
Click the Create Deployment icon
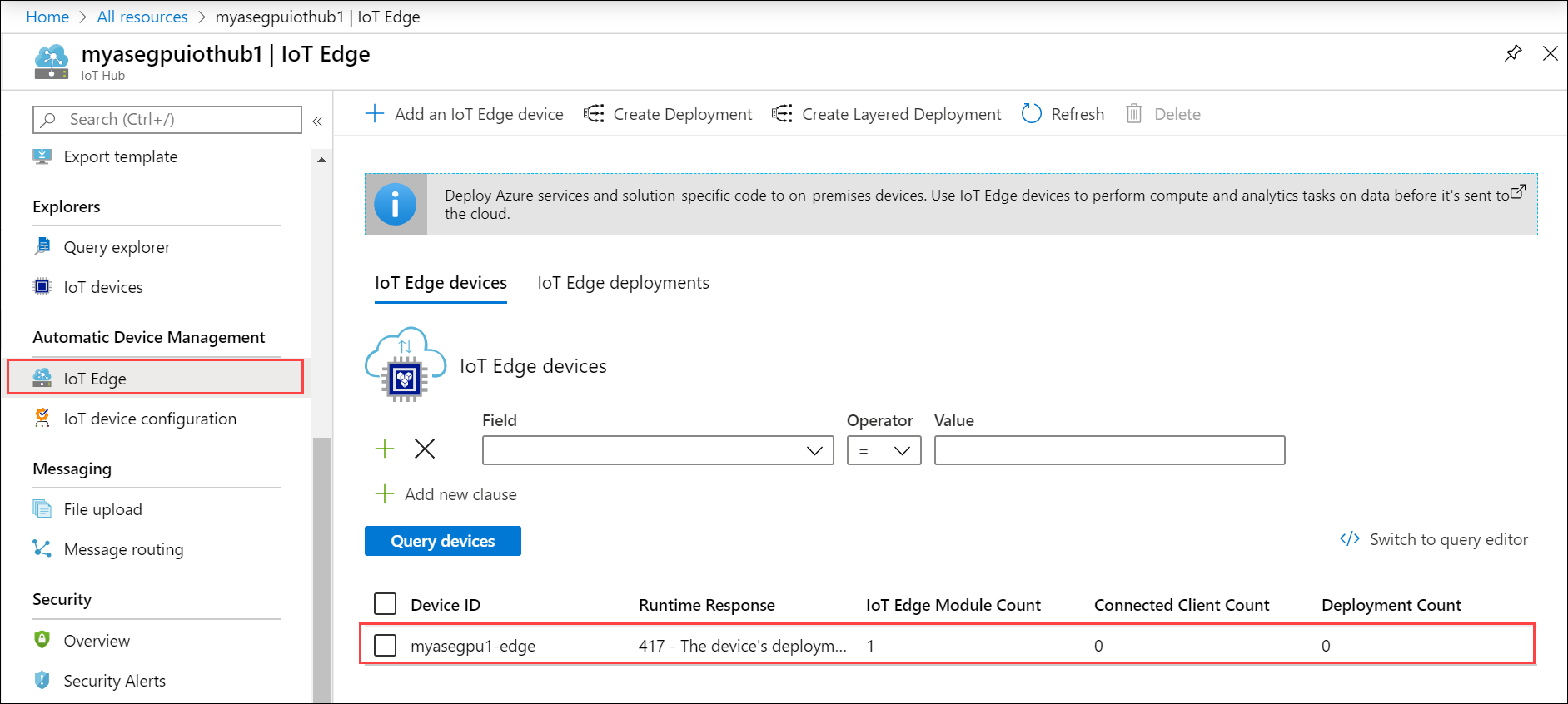594,114
